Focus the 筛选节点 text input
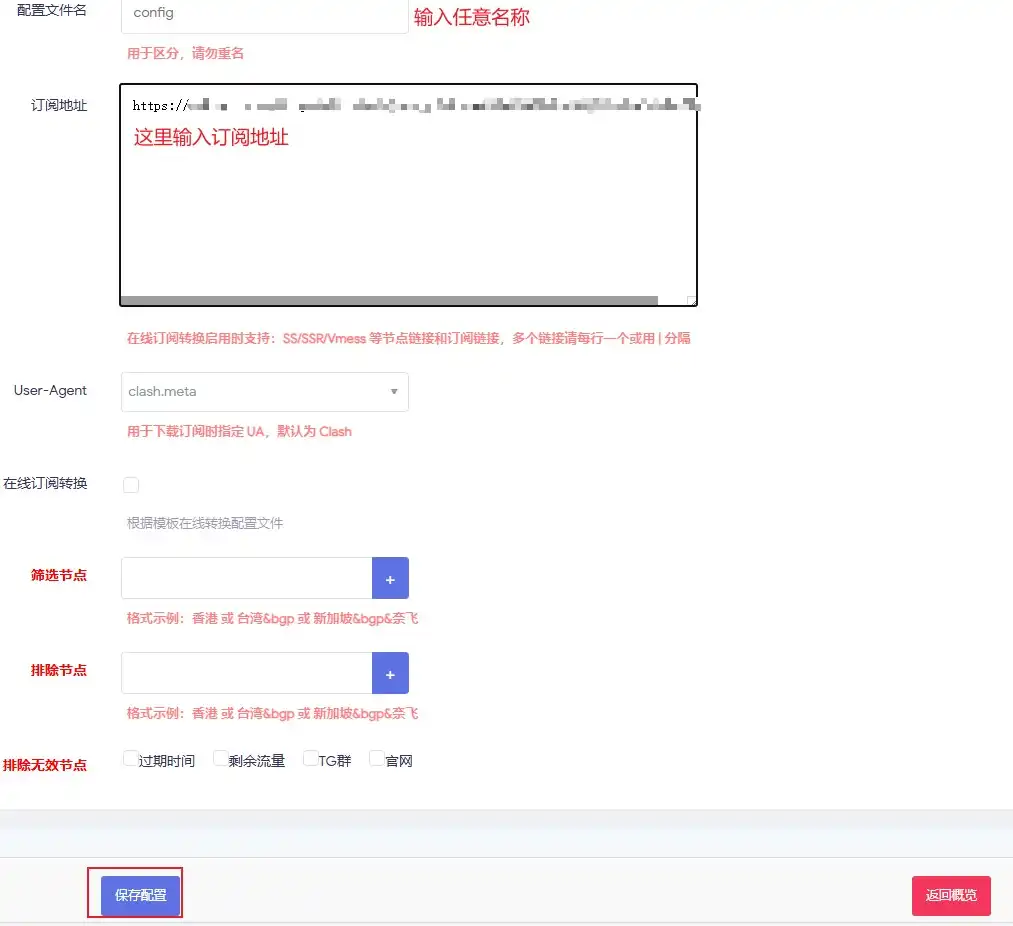The image size is (1013, 926). point(246,578)
